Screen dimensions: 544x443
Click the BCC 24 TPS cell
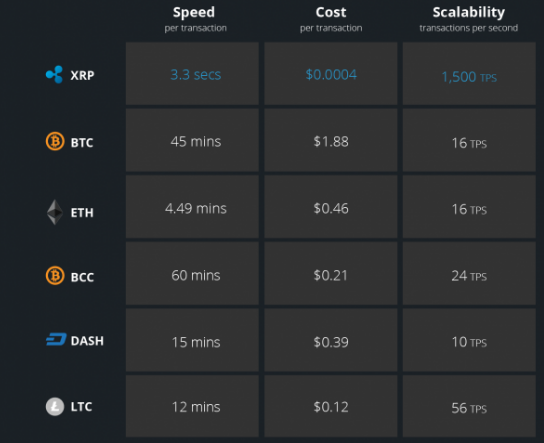click(469, 274)
